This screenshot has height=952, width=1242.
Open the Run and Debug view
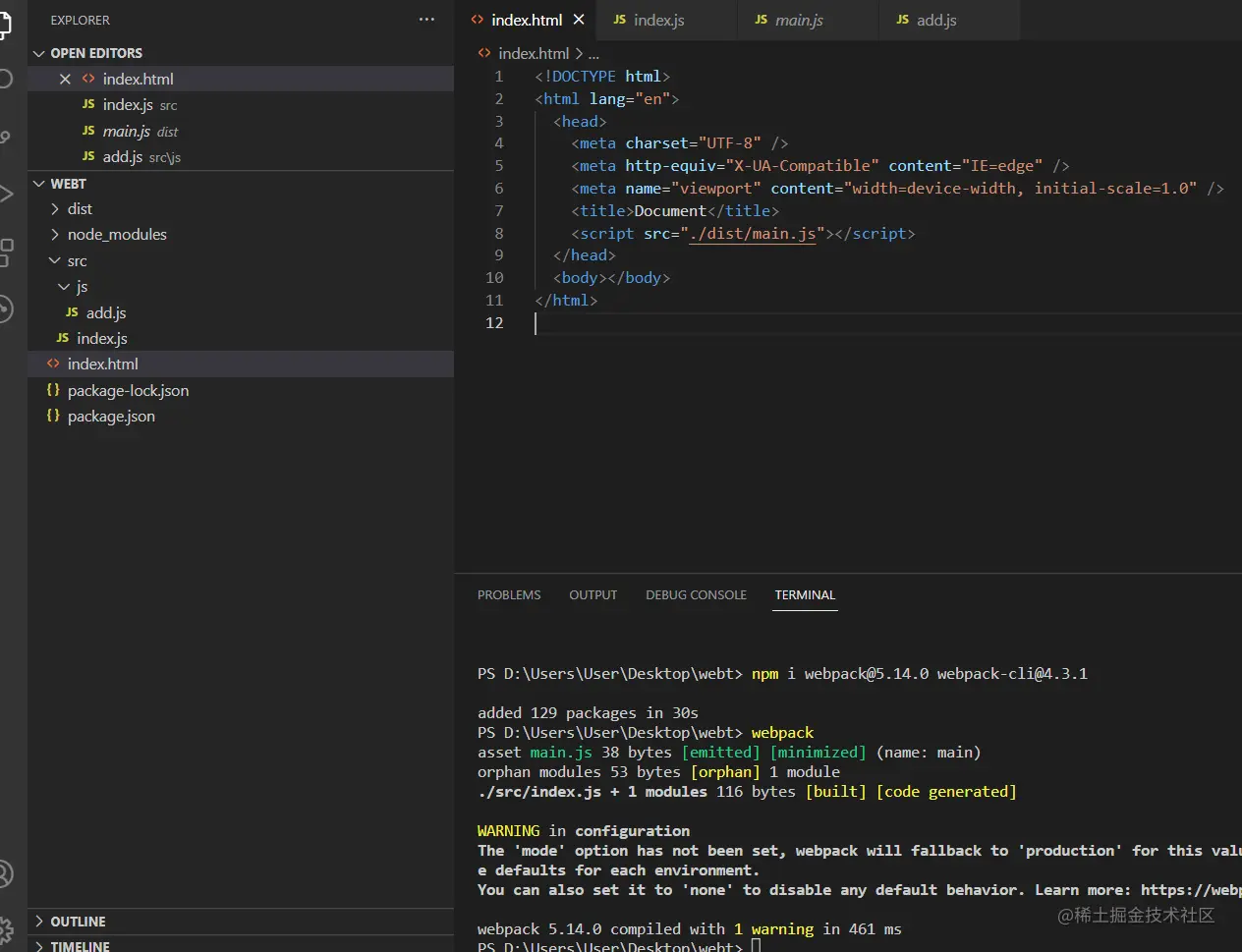tap(5, 194)
